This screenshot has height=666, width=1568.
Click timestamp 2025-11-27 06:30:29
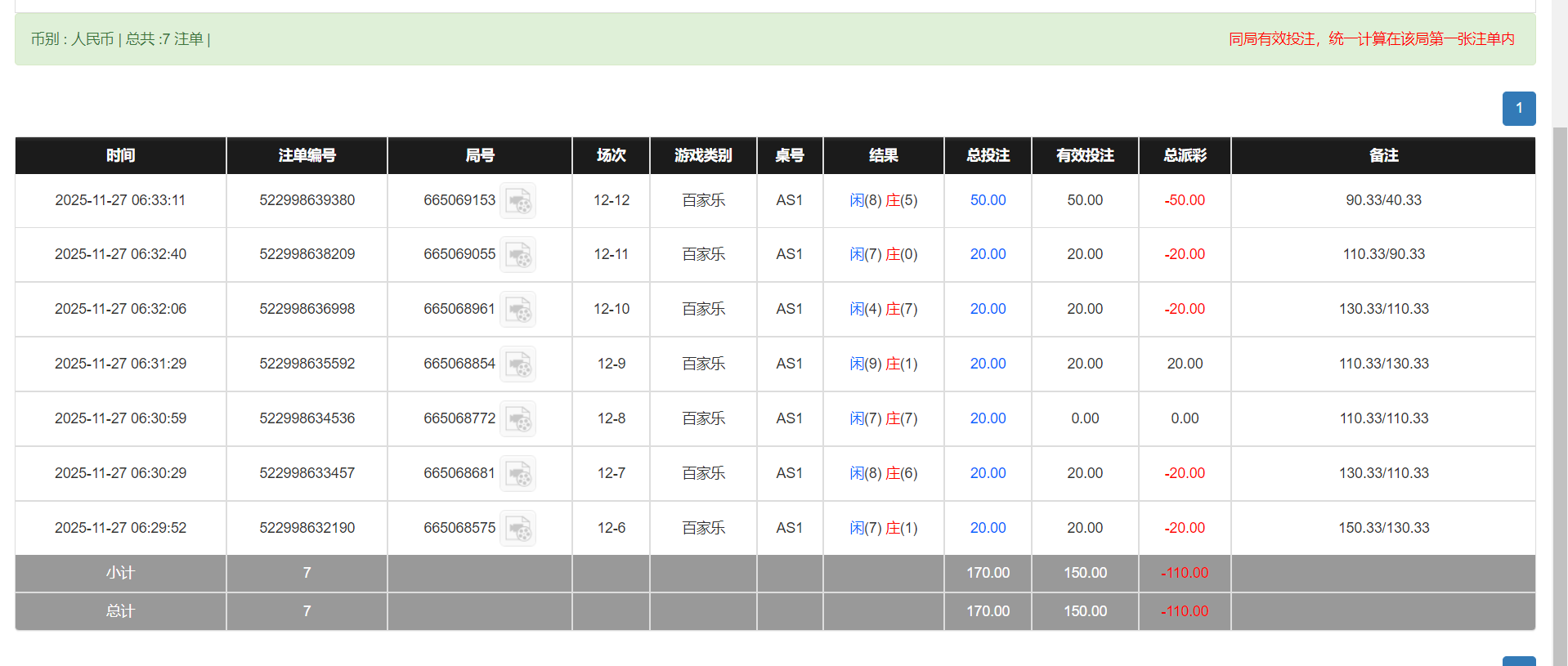point(120,473)
